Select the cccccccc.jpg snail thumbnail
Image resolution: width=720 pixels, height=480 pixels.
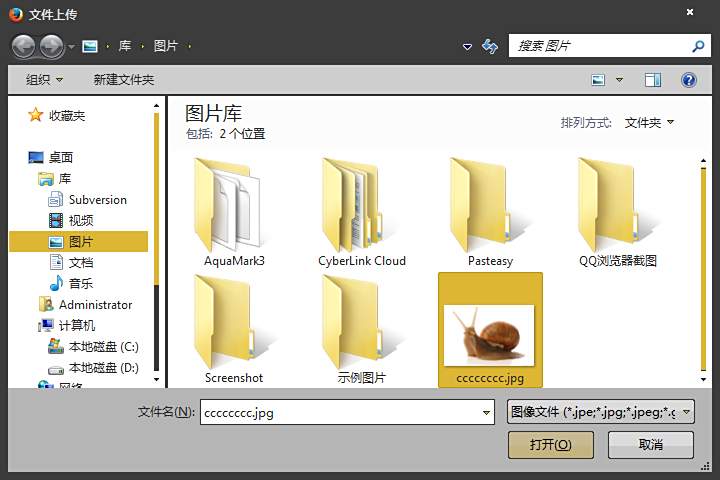point(490,330)
